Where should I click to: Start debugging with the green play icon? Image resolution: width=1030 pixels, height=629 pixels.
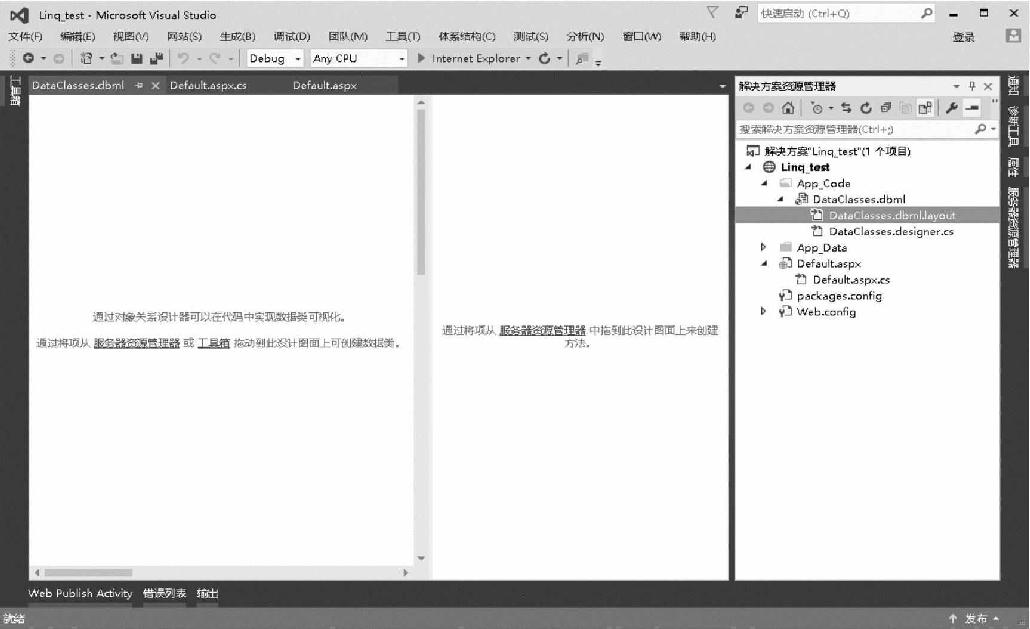click(x=421, y=58)
